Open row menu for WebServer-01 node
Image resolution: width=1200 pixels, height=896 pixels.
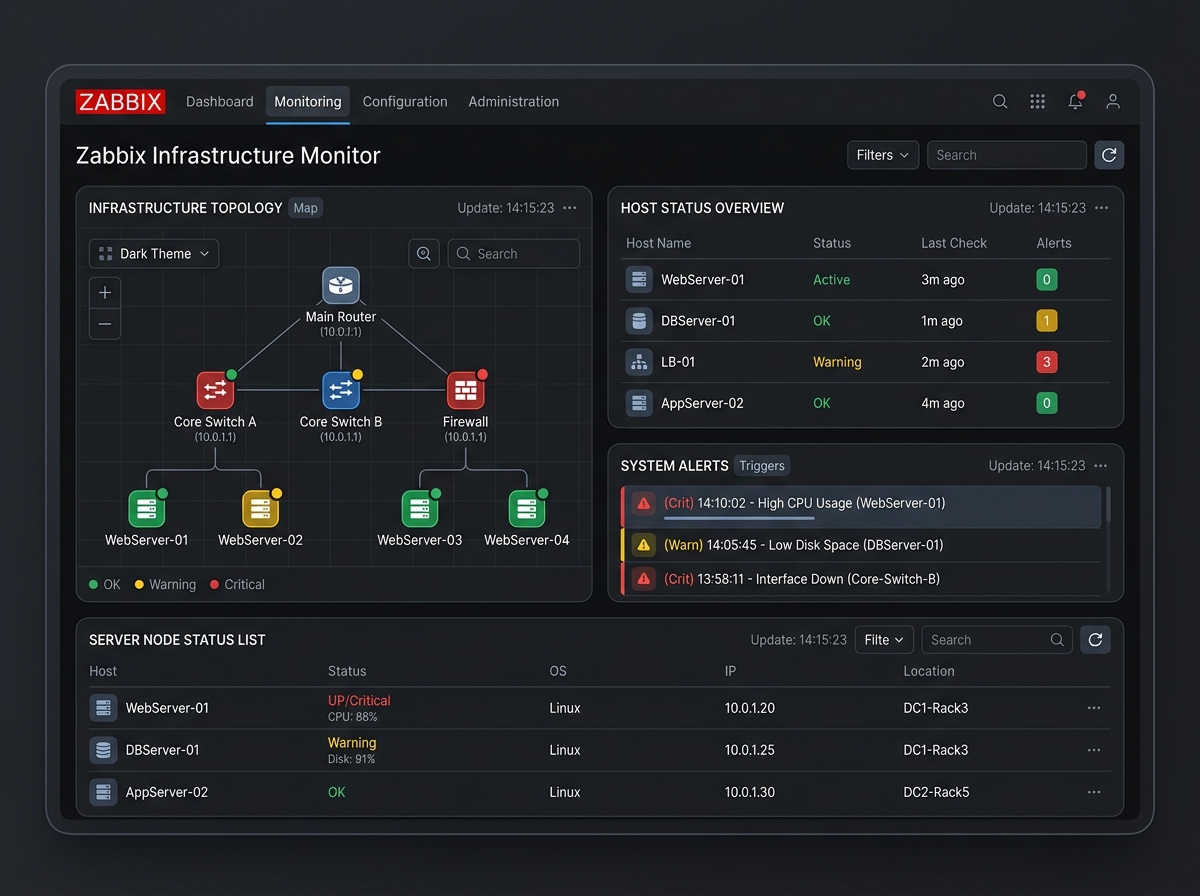[x=1094, y=708]
